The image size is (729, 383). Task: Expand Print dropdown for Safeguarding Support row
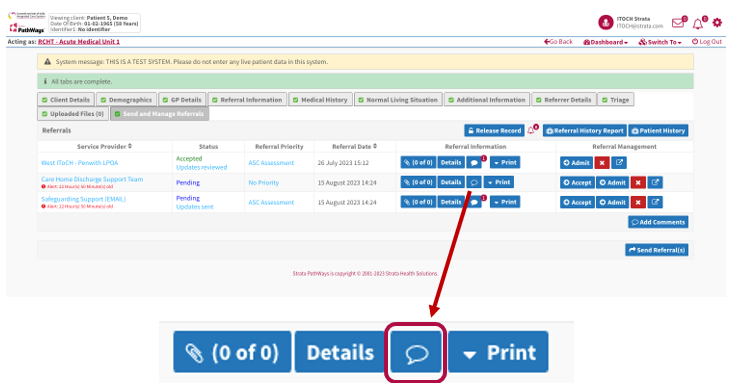(505, 202)
